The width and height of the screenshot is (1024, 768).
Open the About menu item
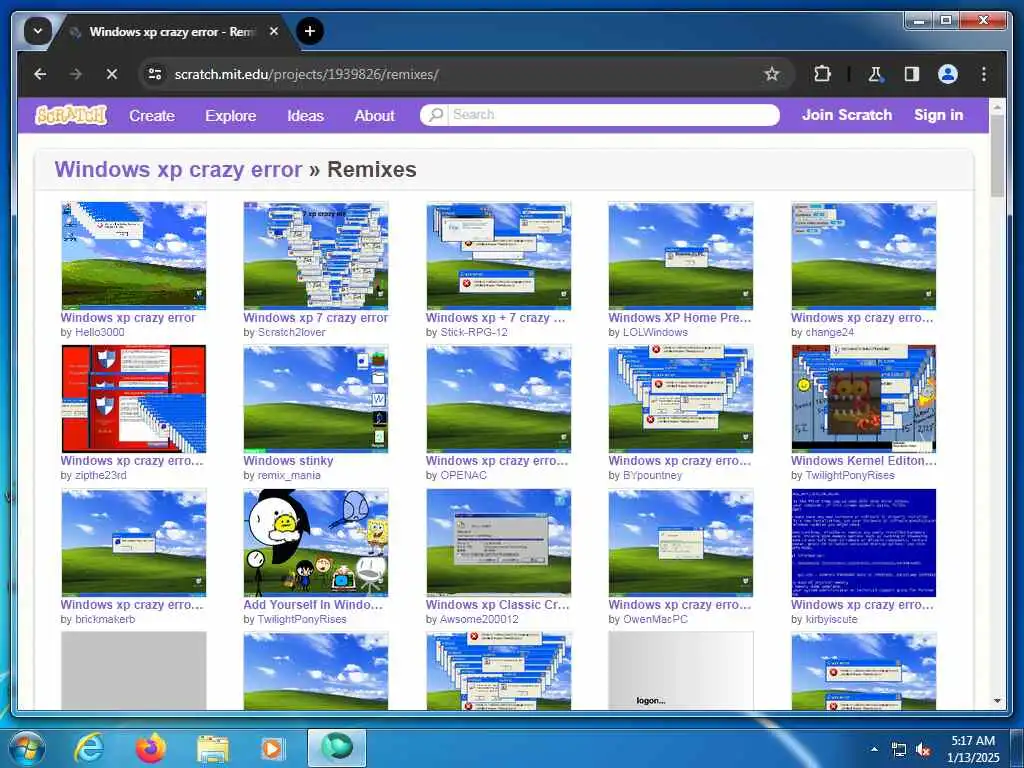(x=374, y=116)
